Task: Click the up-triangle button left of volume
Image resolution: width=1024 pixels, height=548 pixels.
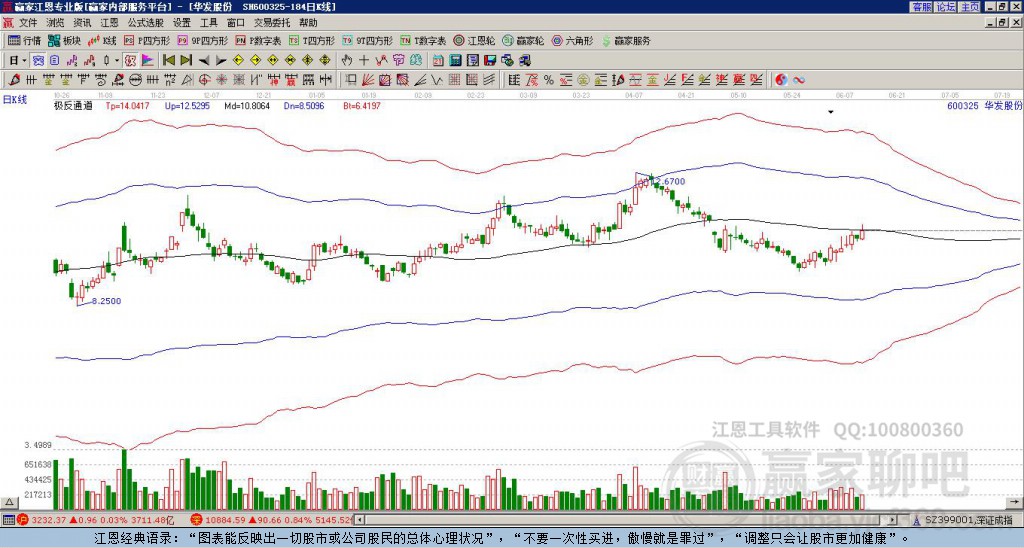Action: tap(9, 502)
